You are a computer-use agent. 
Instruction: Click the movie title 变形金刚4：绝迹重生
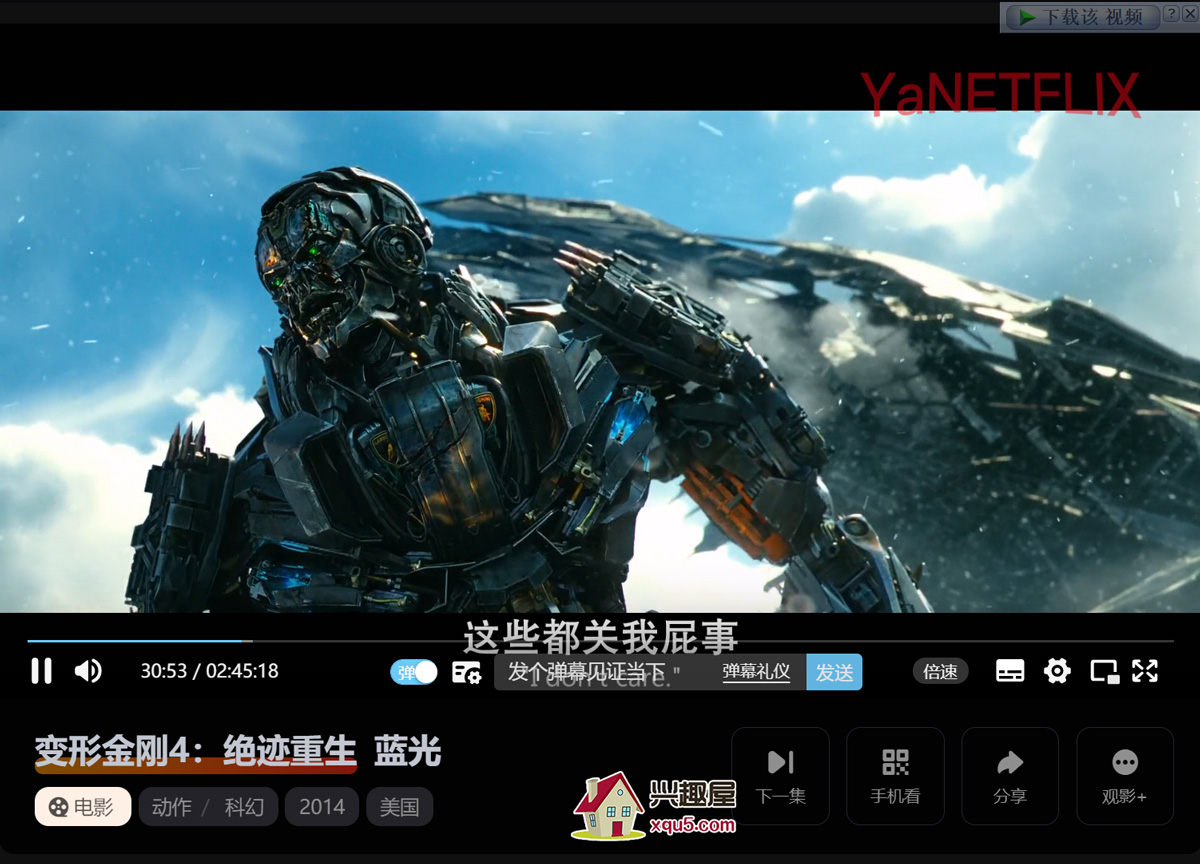196,751
